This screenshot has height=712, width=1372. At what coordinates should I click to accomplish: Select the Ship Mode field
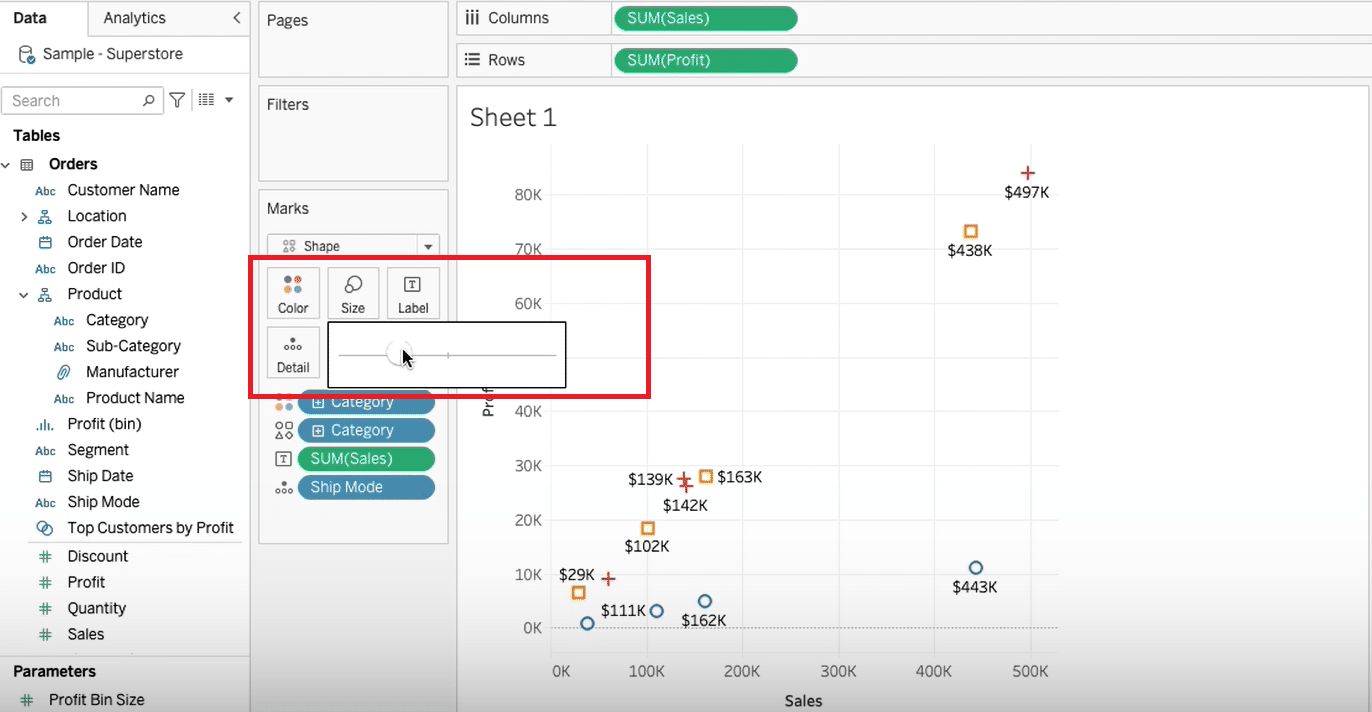(103, 502)
